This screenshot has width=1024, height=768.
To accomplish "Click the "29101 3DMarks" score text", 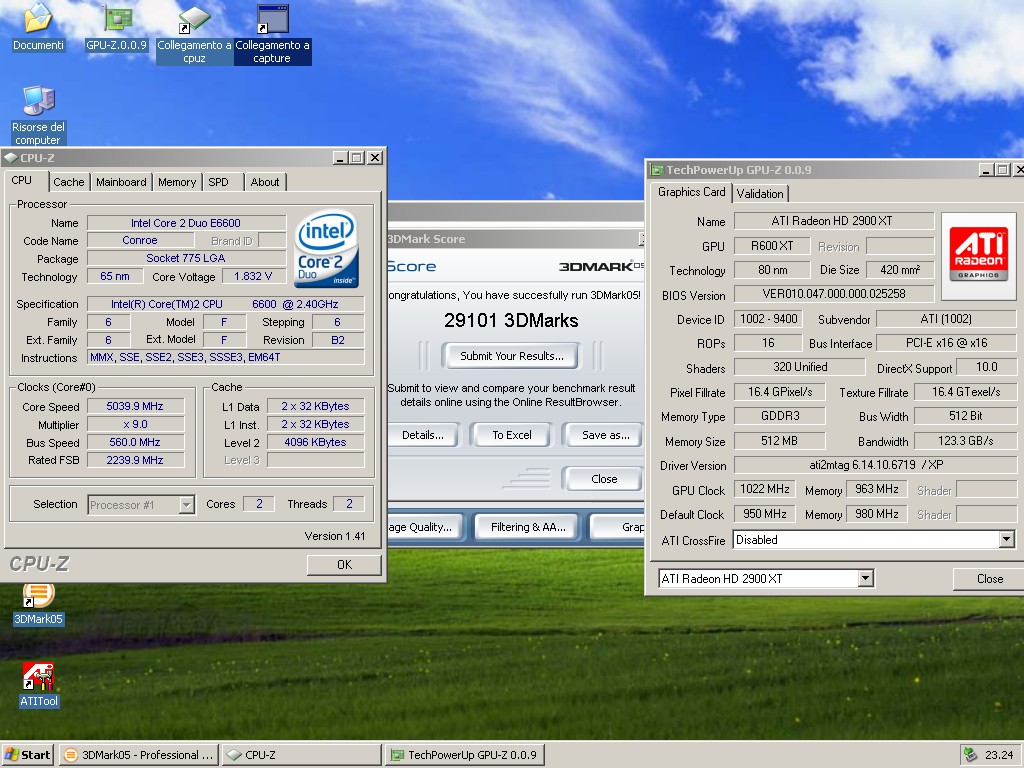I will tap(511, 321).
